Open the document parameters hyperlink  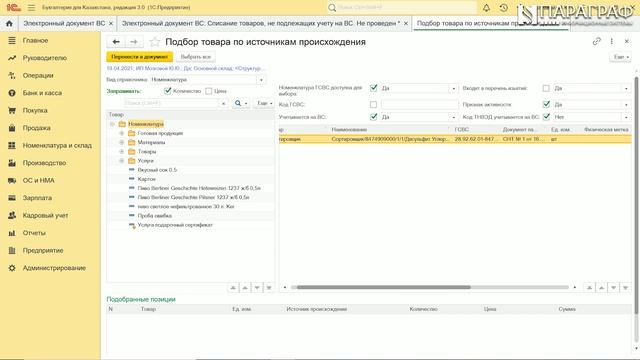point(186,68)
